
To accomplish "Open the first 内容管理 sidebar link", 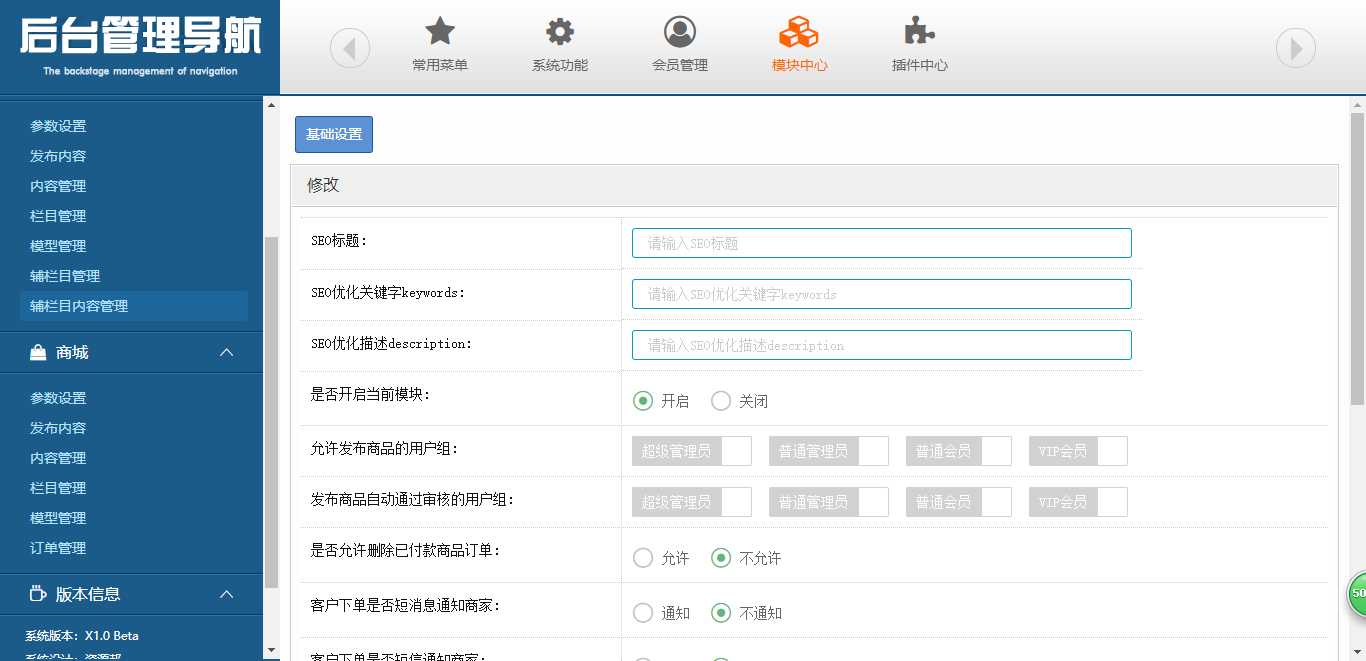I will point(58,186).
